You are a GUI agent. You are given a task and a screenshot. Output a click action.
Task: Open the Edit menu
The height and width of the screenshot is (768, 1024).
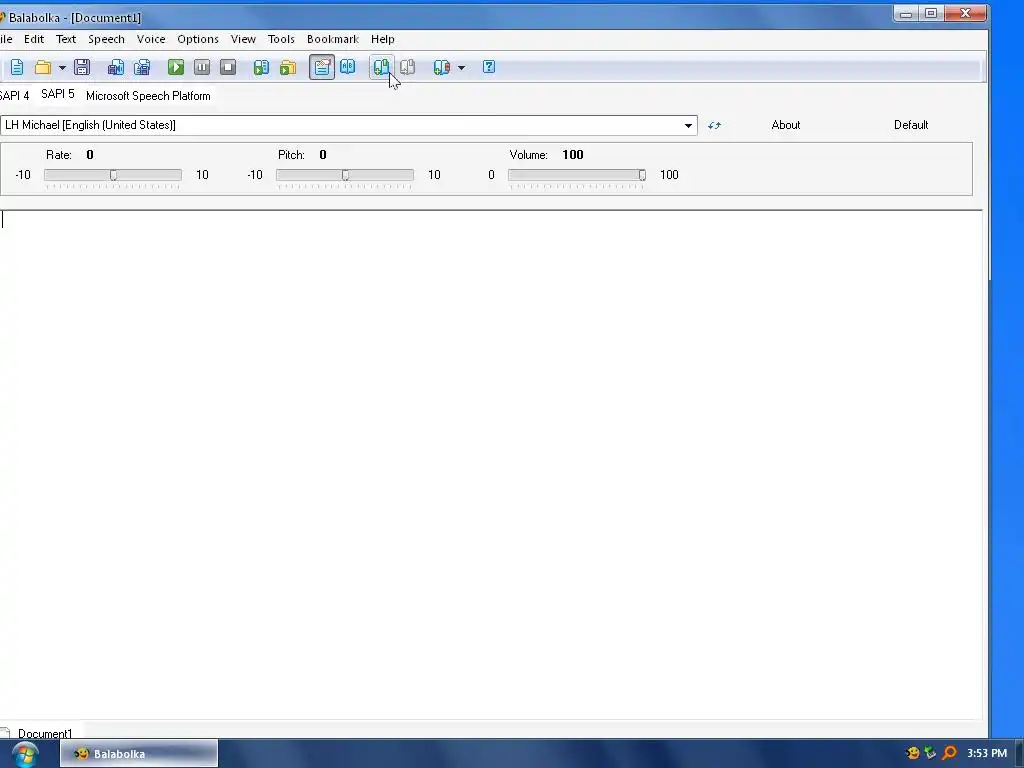click(34, 39)
